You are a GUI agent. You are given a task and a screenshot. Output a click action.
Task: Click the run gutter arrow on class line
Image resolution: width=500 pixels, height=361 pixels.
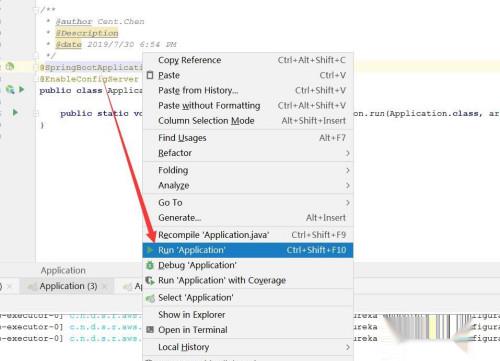(22, 89)
